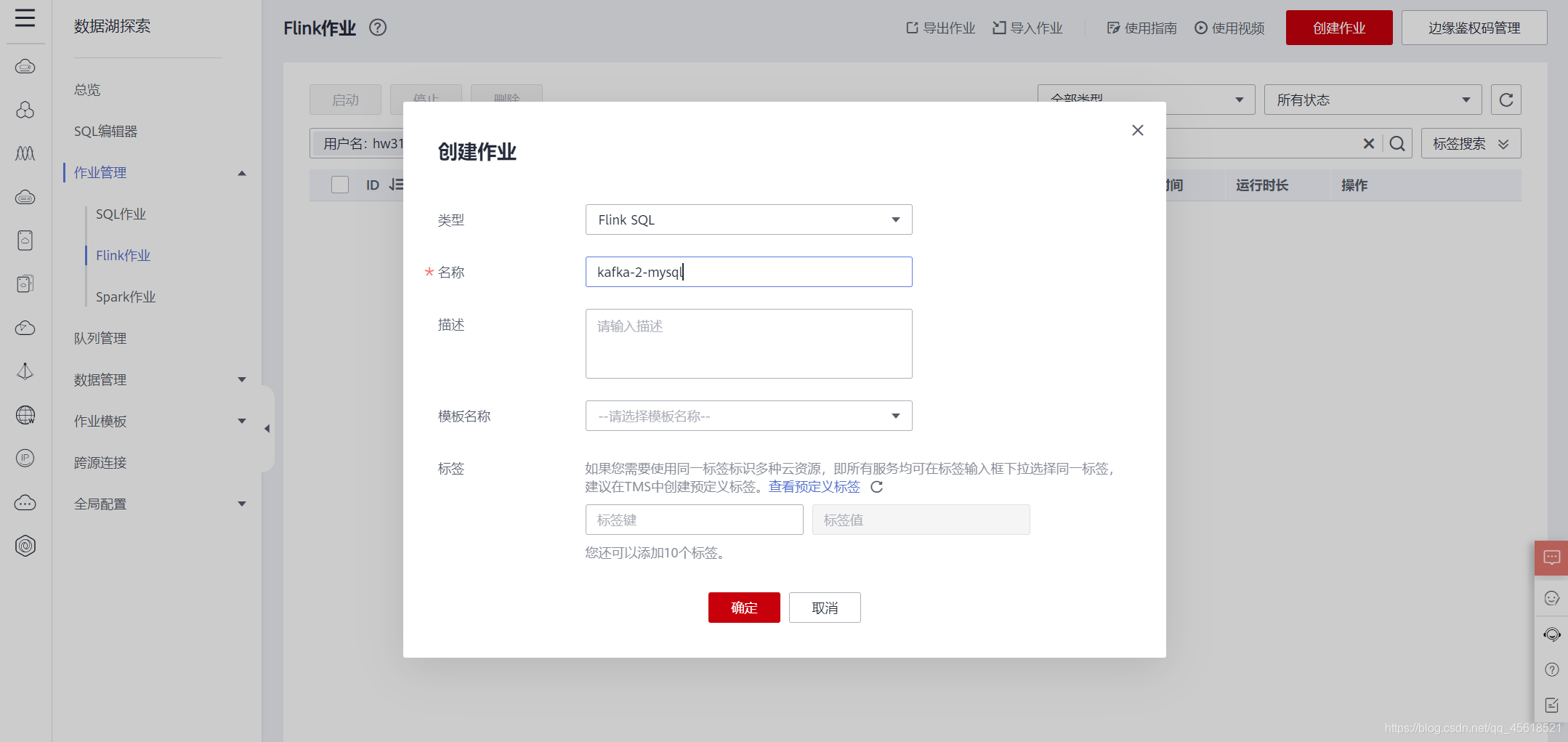This screenshot has height=742, width=1568.
Task: Click the search magnifier icon
Action: (1397, 143)
